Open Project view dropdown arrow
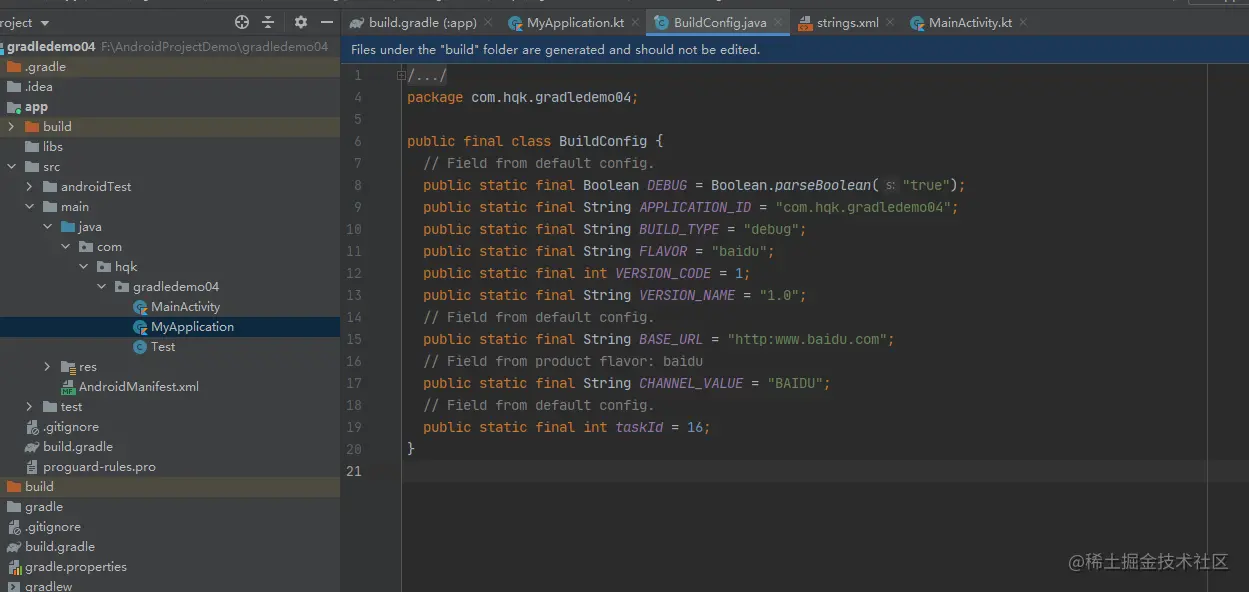Viewport: 1249px width, 592px height. point(45,23)
